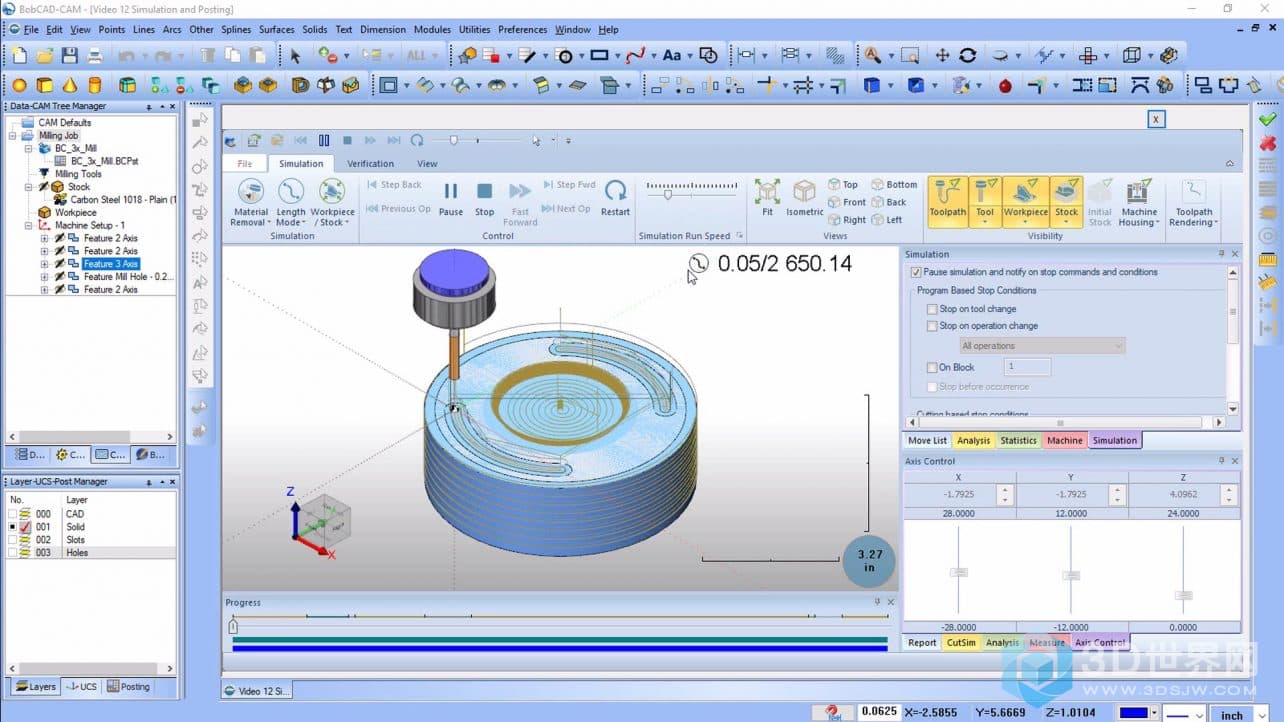Screen dimensions: 1284x722
Task: Collapse the Machine Setup - 1 node
Action: pos(30,226)
